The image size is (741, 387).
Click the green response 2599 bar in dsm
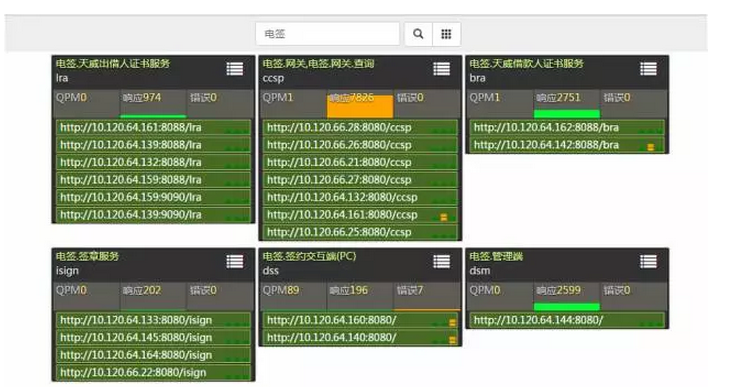[x=567, y=307]
